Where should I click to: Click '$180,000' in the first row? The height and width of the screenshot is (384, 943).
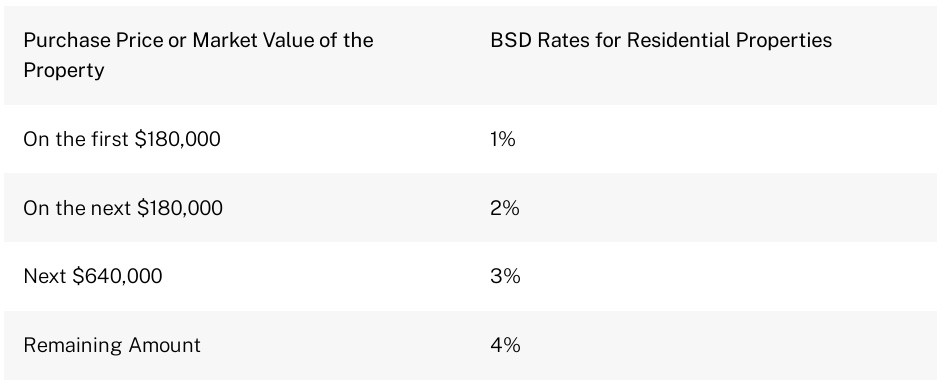click(177, 139)
